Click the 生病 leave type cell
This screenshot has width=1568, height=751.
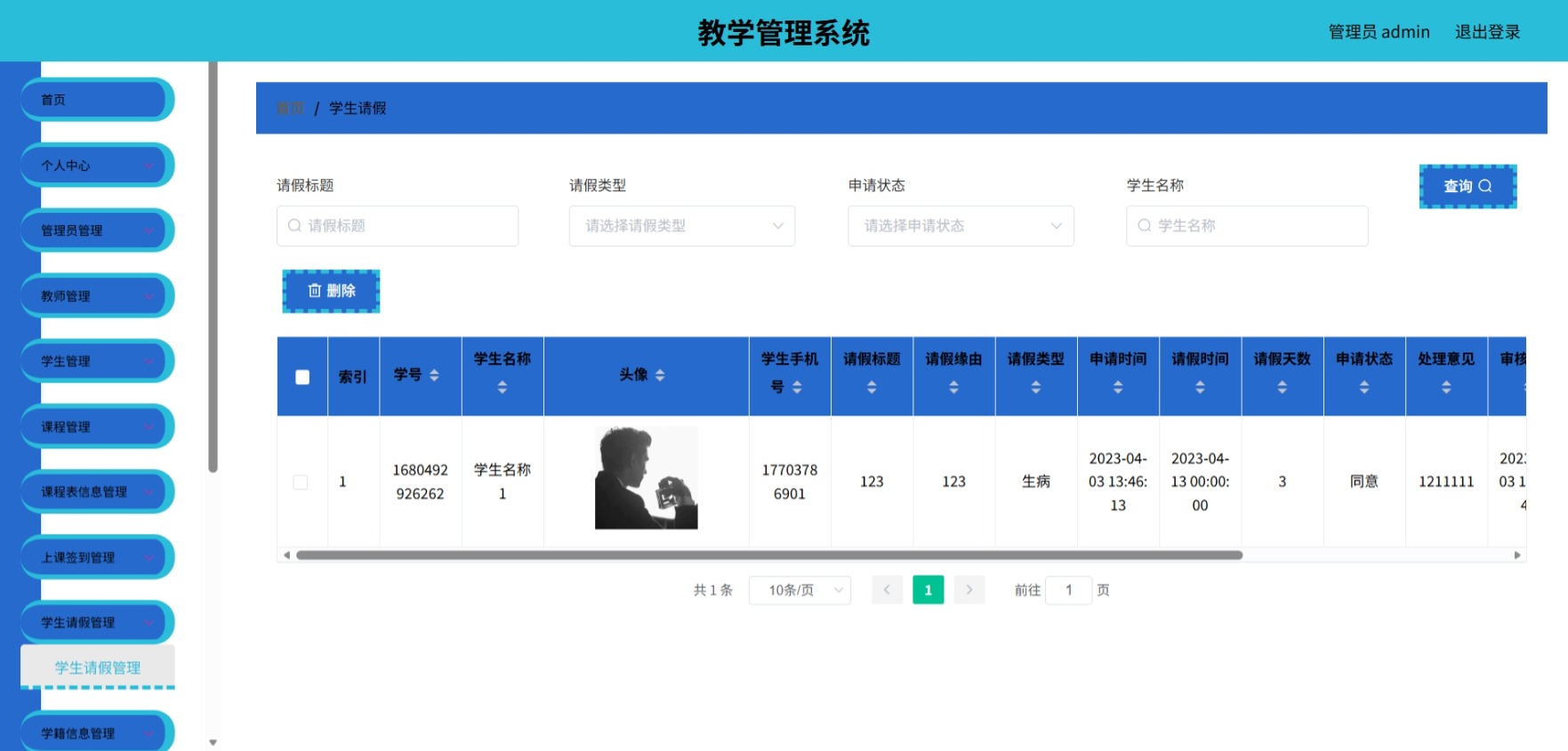1036,481
